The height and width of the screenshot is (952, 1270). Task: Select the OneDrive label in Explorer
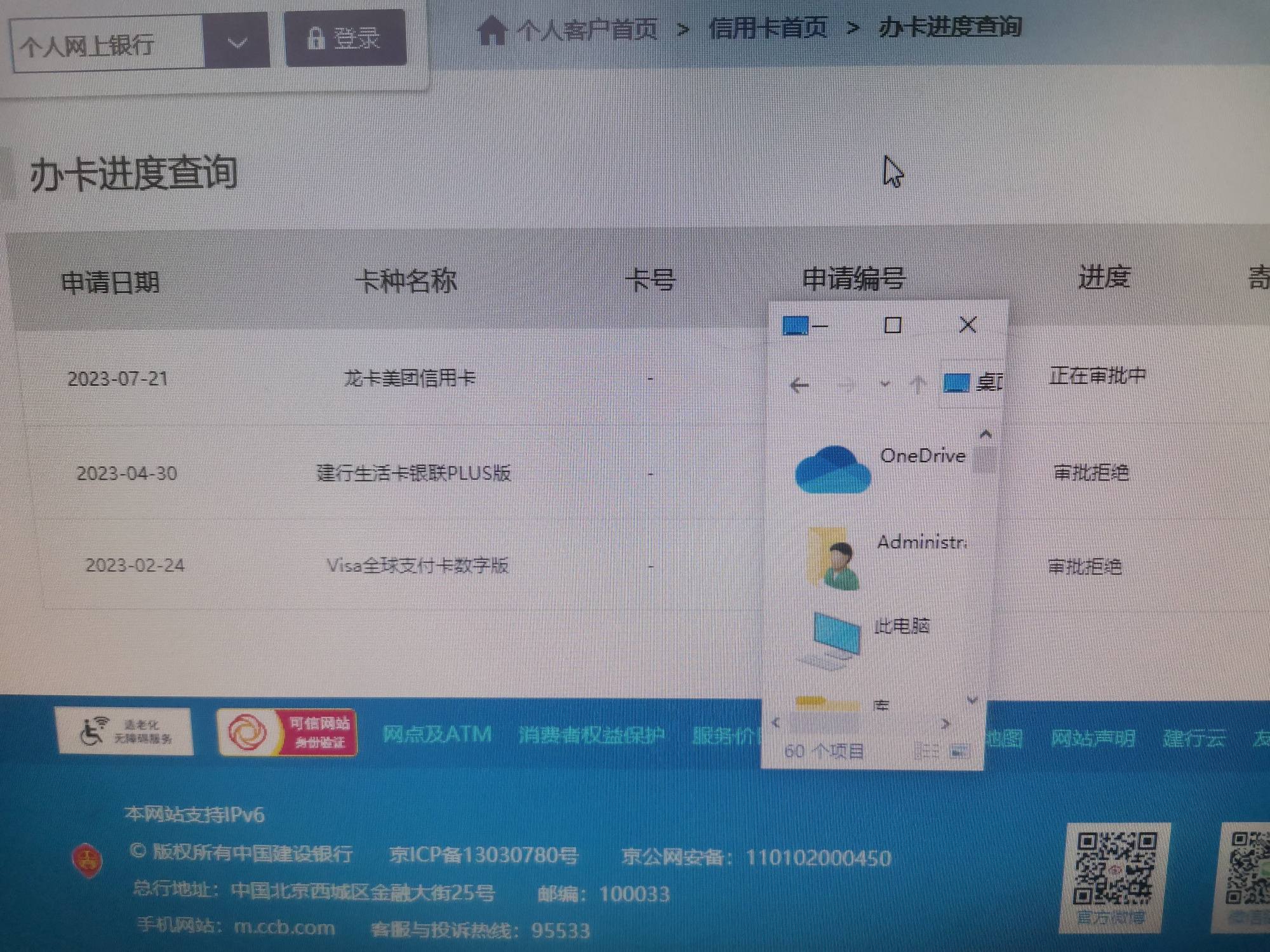click(923, 456)
